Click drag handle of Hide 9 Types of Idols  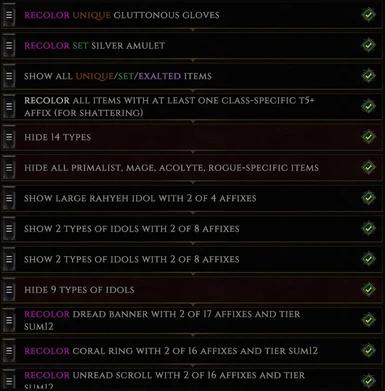[9, 290]
